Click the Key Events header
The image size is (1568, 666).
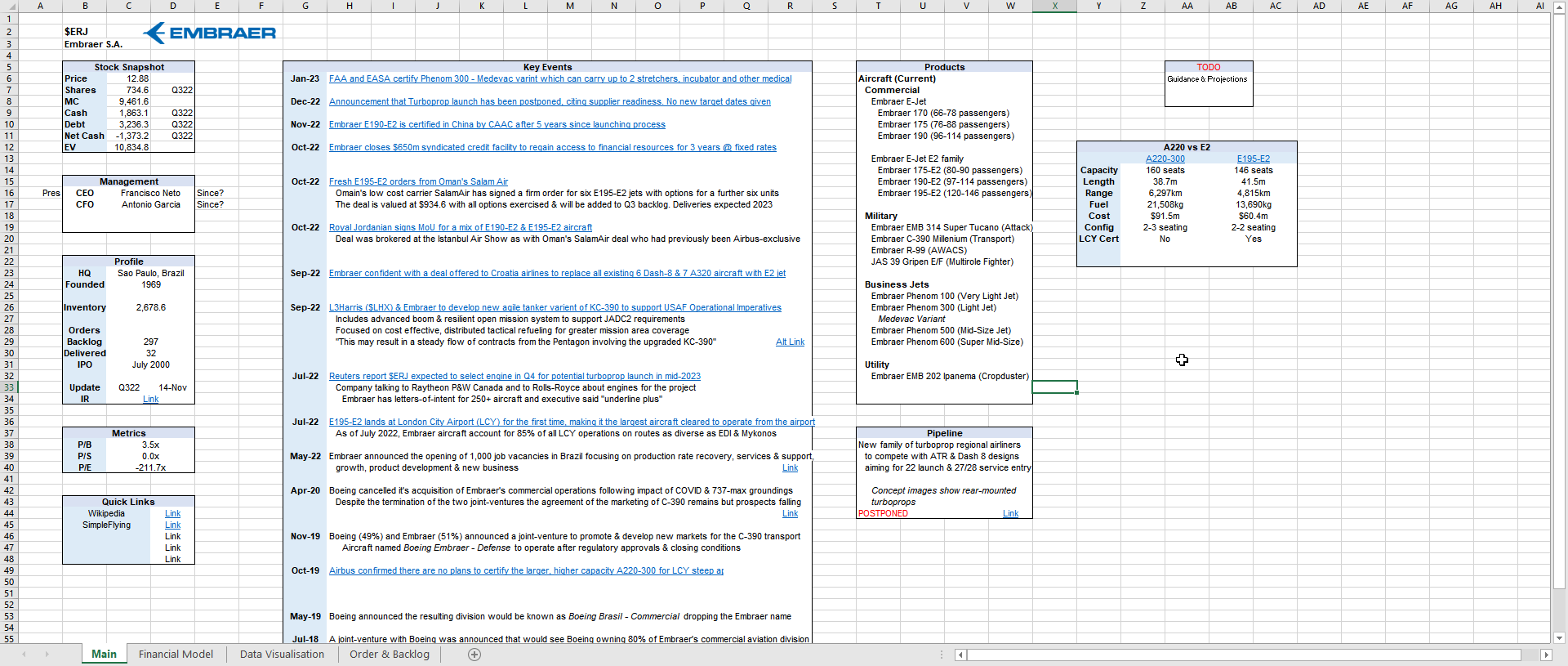point(547,68)
